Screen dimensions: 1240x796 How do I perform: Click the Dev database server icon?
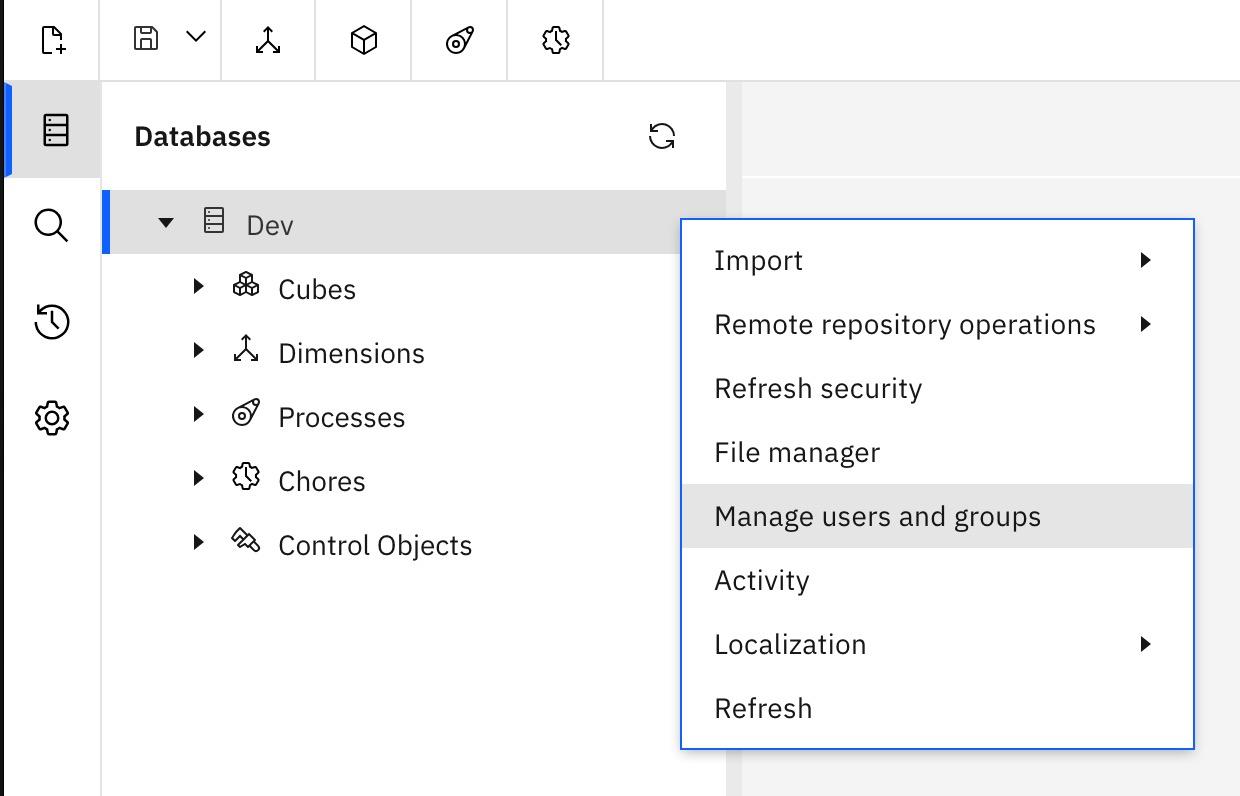(214, 220)
